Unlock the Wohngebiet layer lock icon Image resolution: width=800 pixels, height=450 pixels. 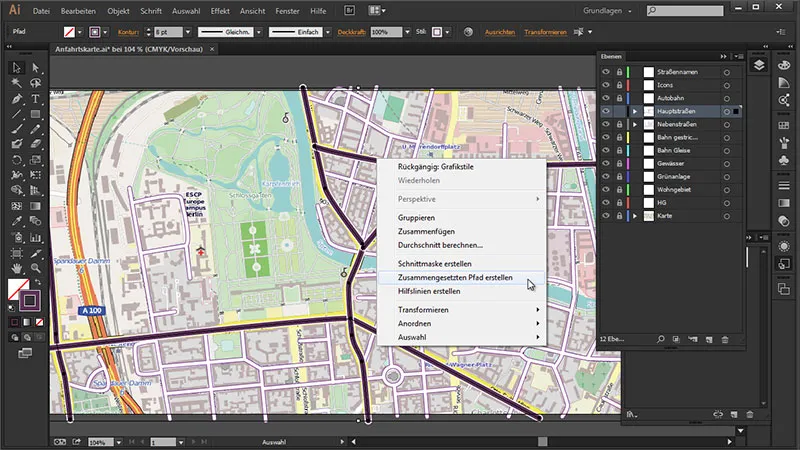[x=619, y=189]
